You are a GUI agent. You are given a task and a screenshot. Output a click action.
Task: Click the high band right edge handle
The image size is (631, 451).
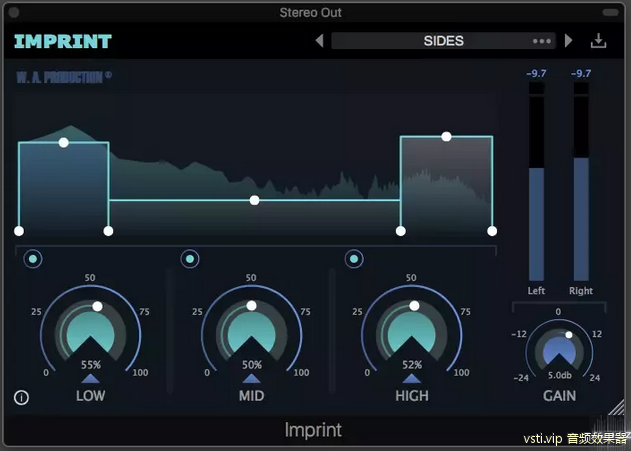[492, 231]
